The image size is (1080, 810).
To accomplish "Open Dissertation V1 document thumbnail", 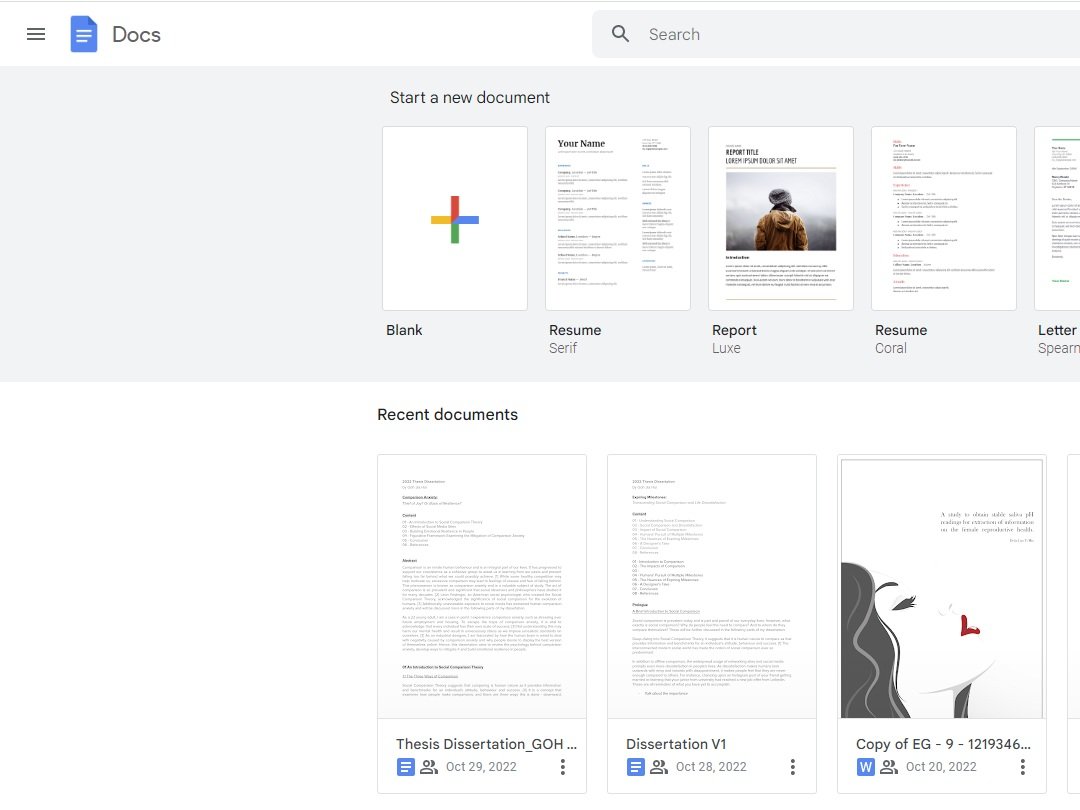I will (x=712, y=586).
